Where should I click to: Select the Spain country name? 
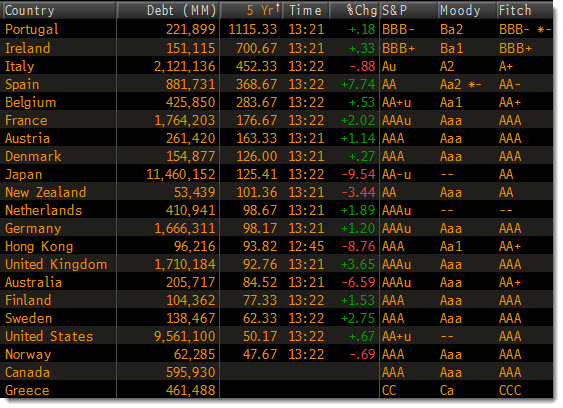pos(22,84)
